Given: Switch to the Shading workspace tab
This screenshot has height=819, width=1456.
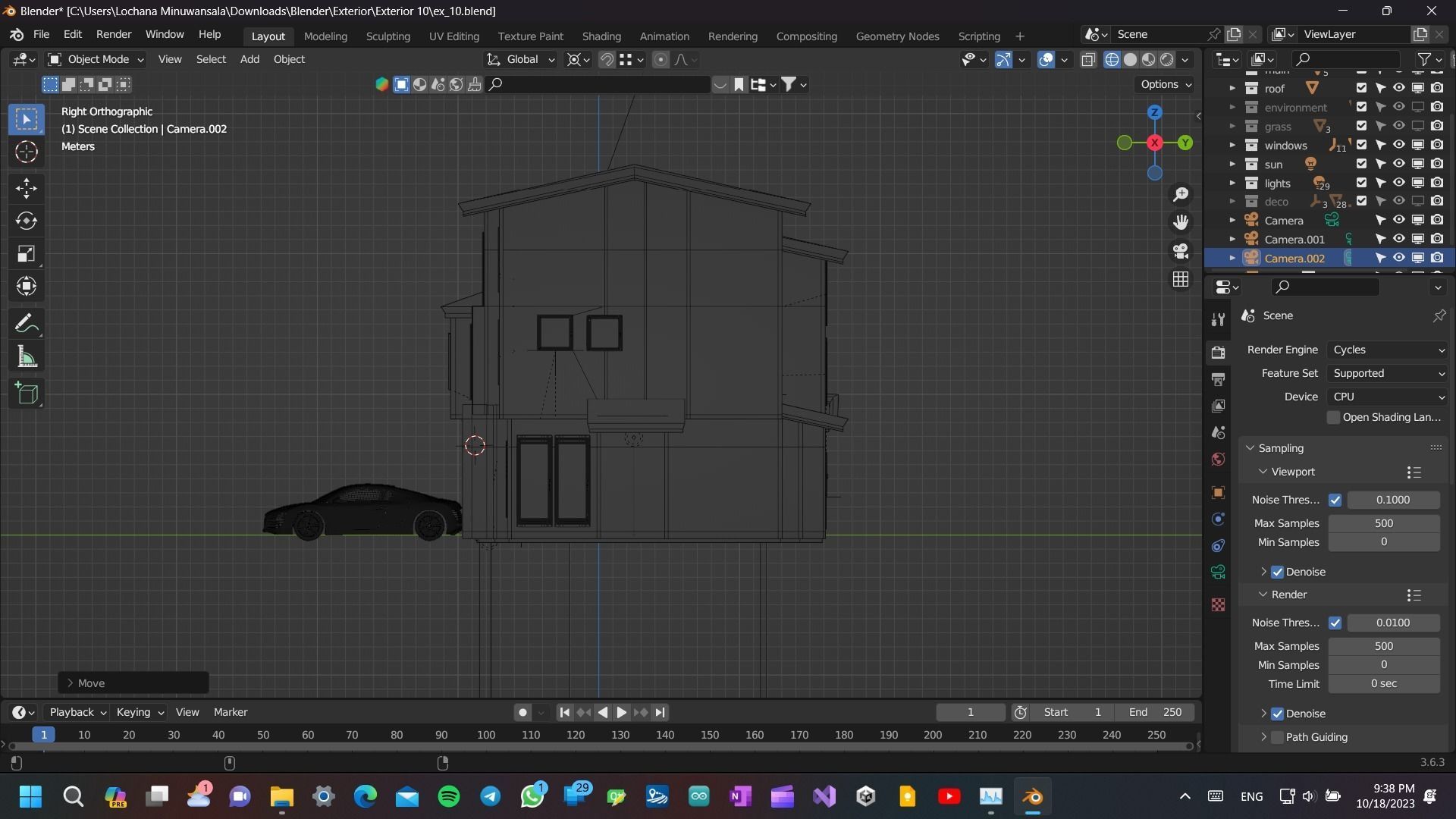Looking at the screenshot, I should (601, 36).
